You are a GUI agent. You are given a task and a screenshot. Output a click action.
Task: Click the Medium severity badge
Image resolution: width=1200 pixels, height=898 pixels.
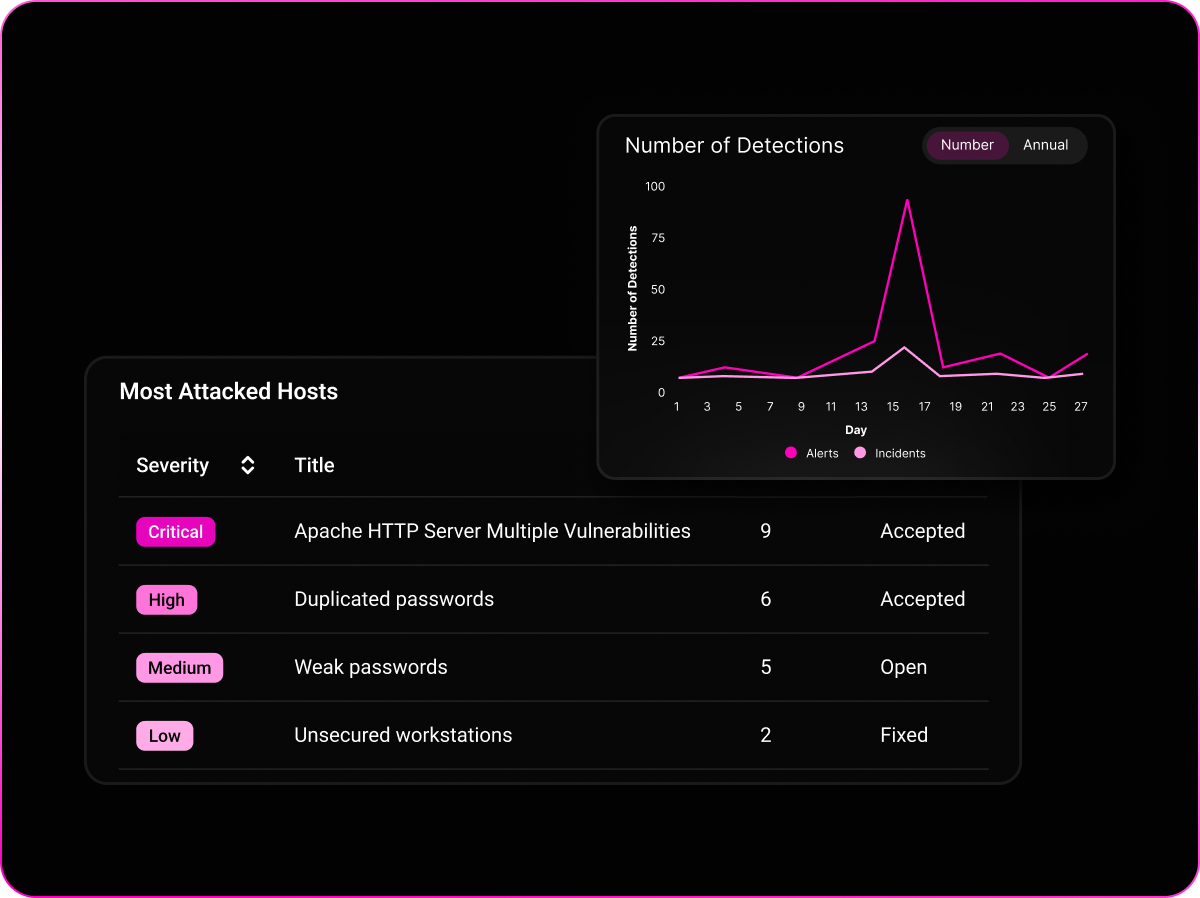pyautogui.click(x=180, y=668)
